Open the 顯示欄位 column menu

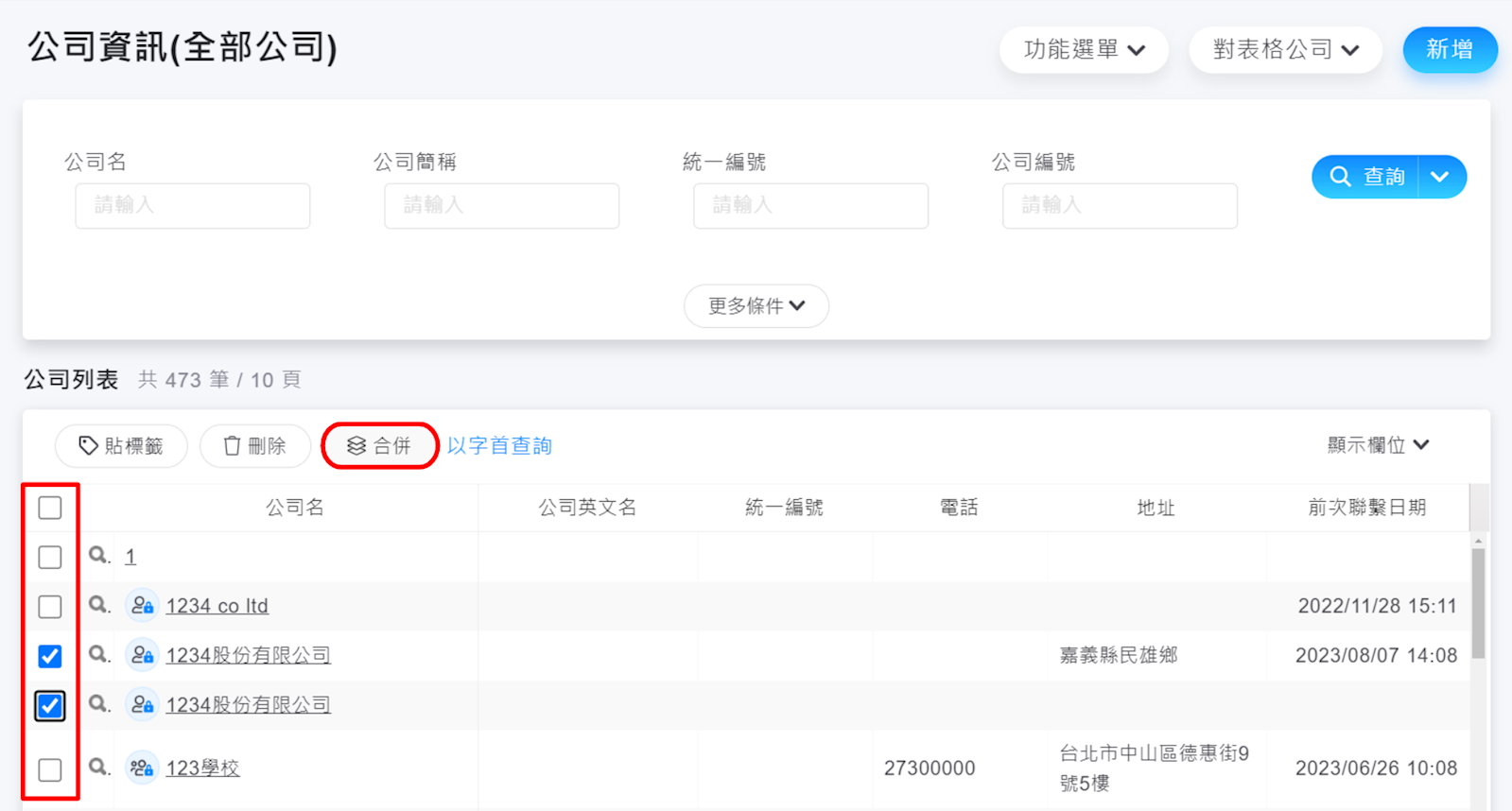pyautogui.click(x=1378, y=445)
